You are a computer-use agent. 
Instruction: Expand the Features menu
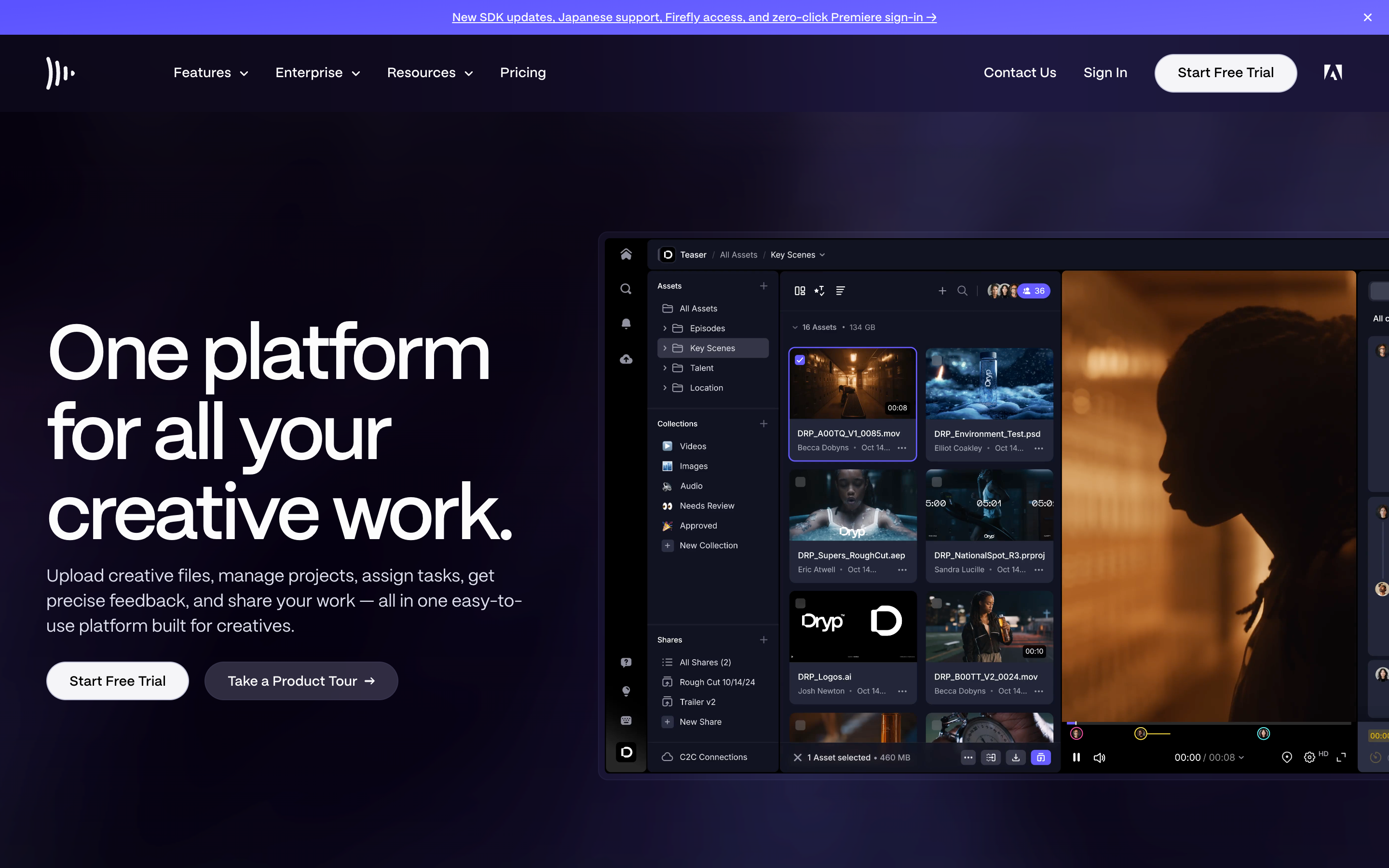tap(211, 73)
